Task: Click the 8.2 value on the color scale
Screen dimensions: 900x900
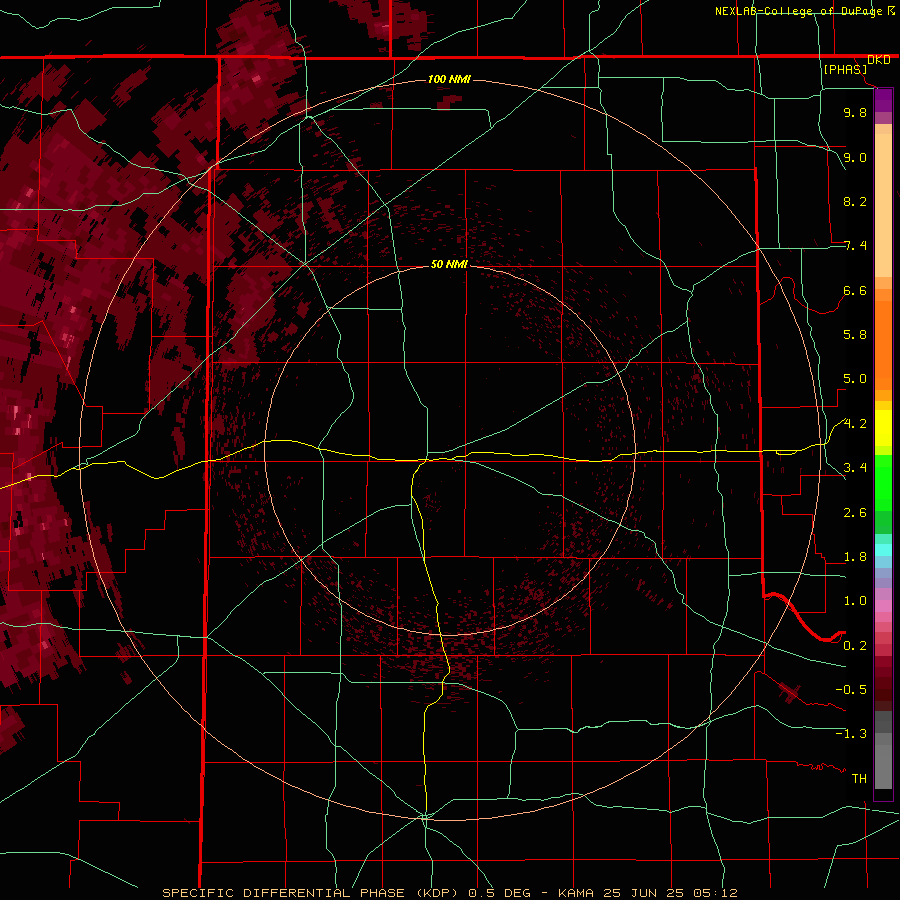Action: pos(855,201)
